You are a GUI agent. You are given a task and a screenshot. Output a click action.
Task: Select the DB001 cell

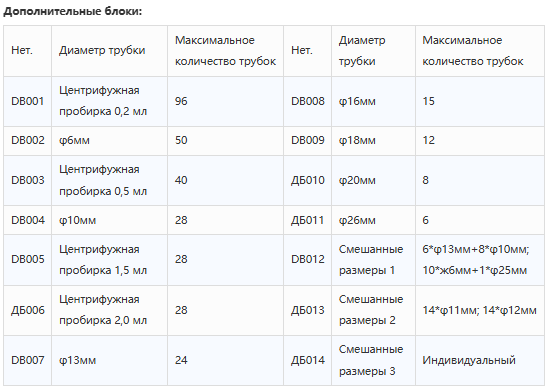[x=28, y=101]
